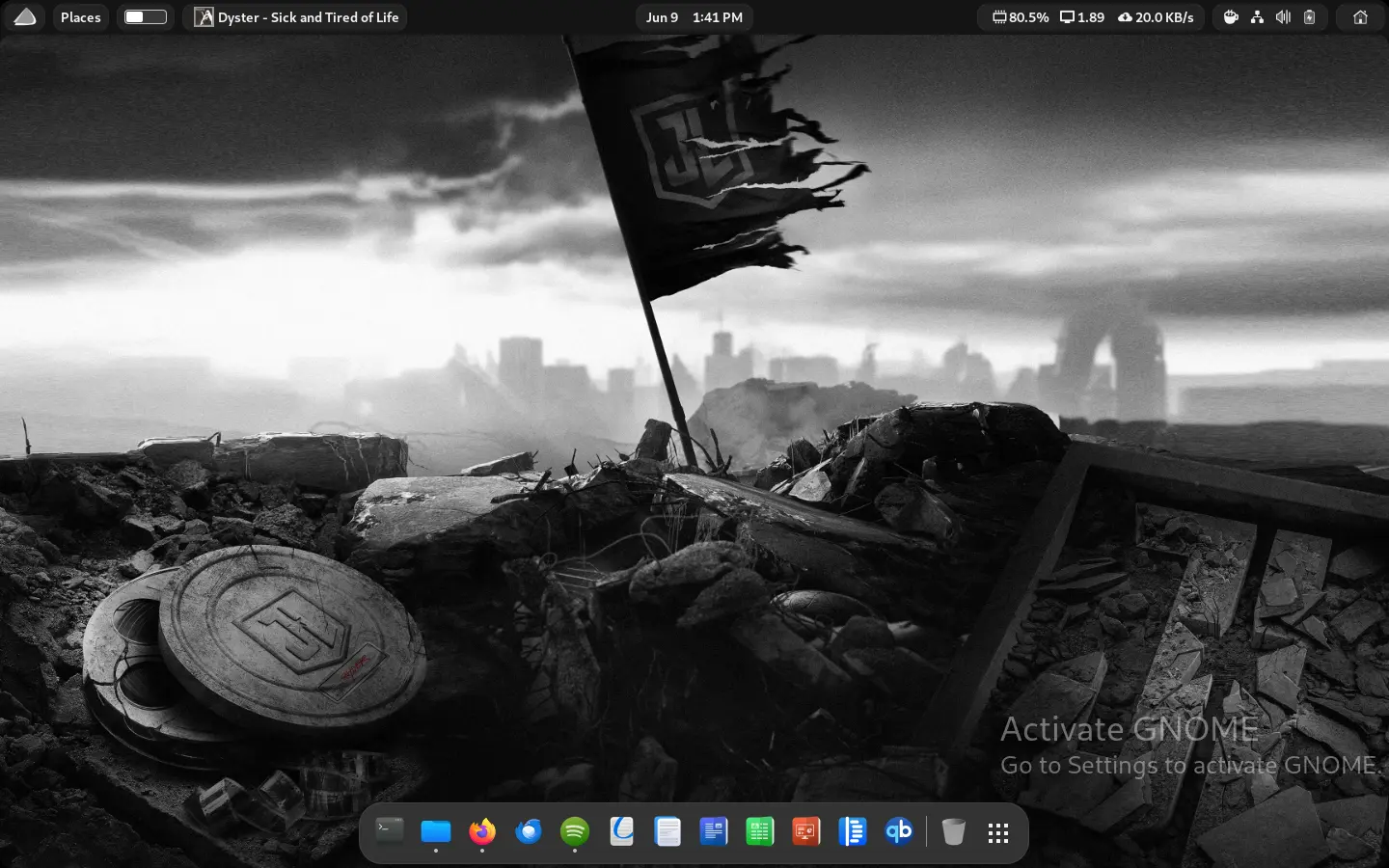Screen dimensions: 1389x868
Task: Open the blue Files folder in dock
Action: pyautogui.click(x=436, y=831)
